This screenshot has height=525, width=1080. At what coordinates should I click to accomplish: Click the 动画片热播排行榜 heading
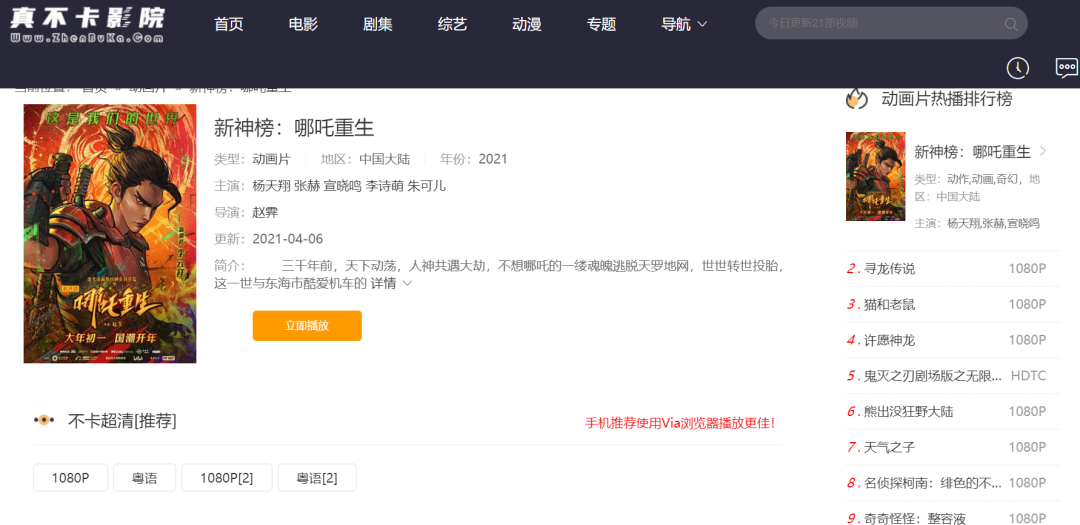947,99
